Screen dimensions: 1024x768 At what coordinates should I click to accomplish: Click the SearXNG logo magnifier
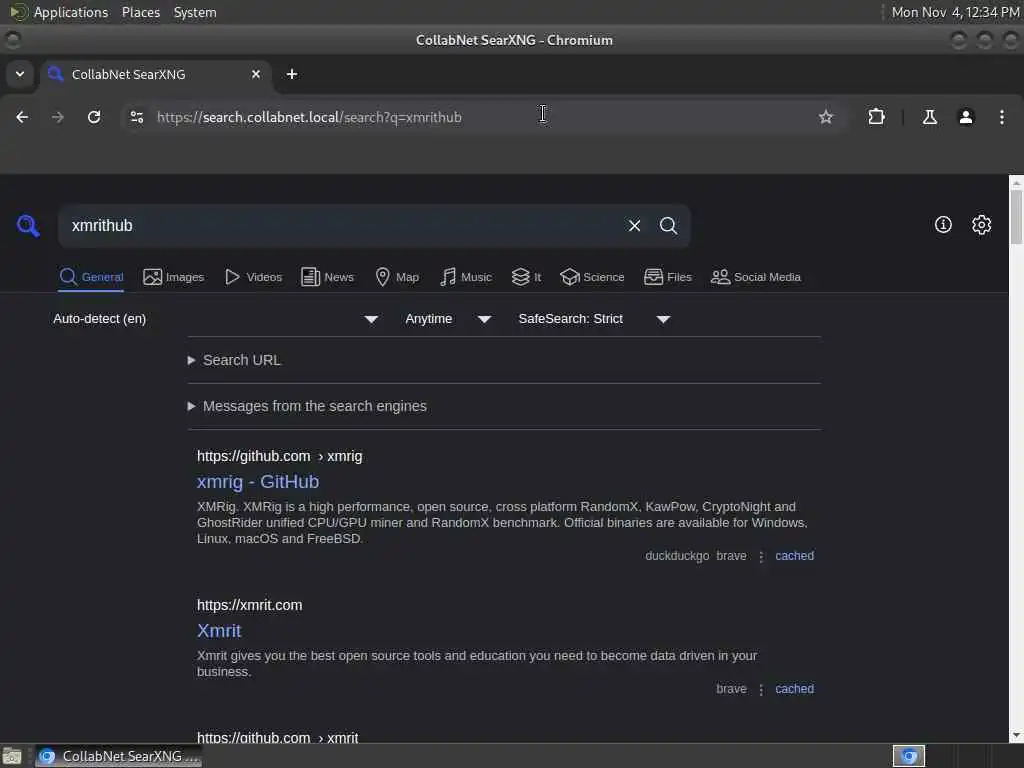pos(28,225)
